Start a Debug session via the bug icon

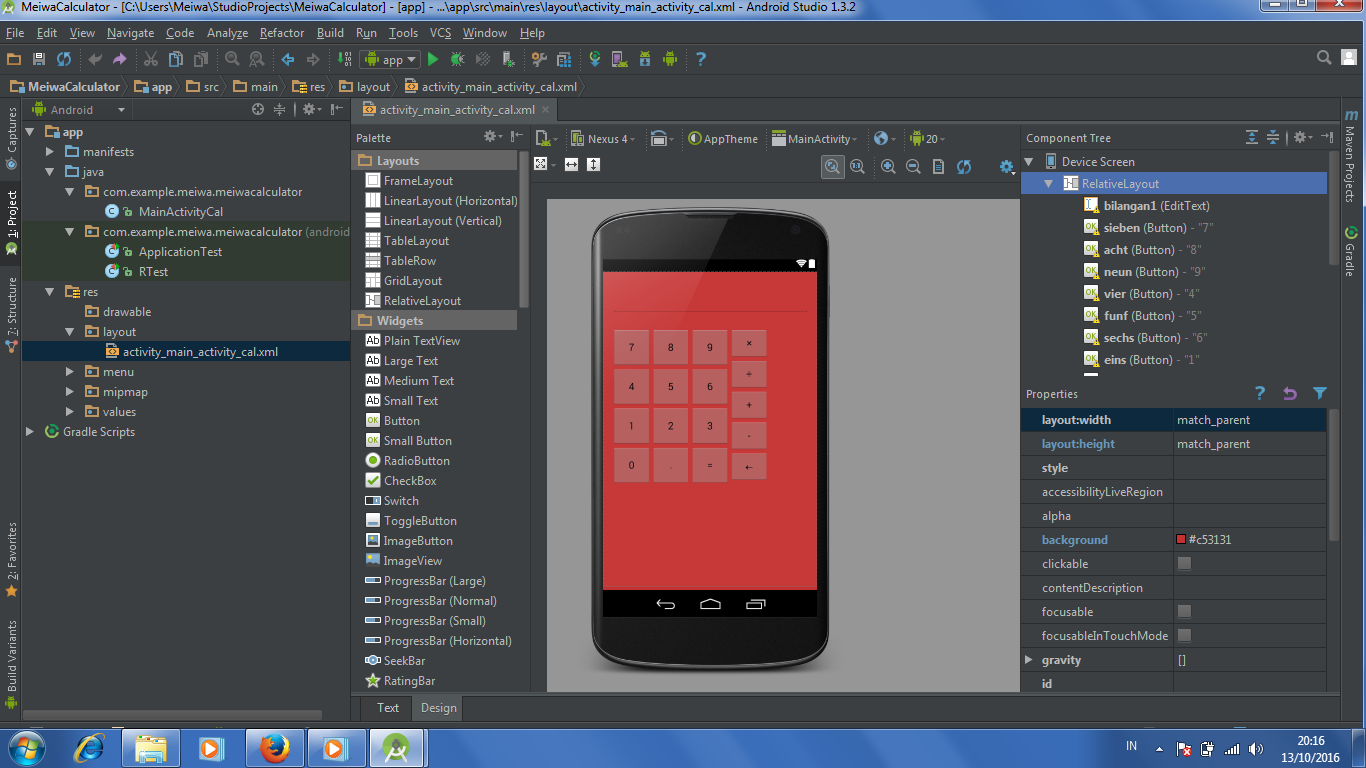click(x=455, y=59)
